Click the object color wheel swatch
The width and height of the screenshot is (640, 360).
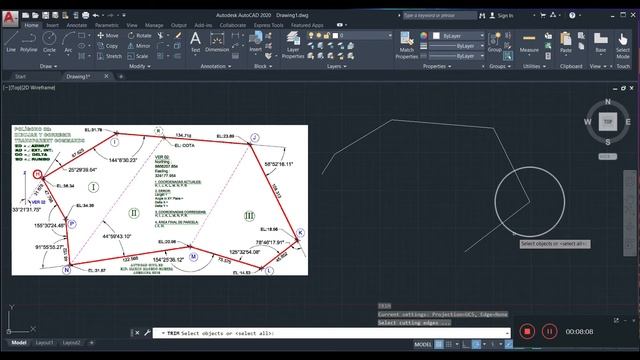point(424,36)
